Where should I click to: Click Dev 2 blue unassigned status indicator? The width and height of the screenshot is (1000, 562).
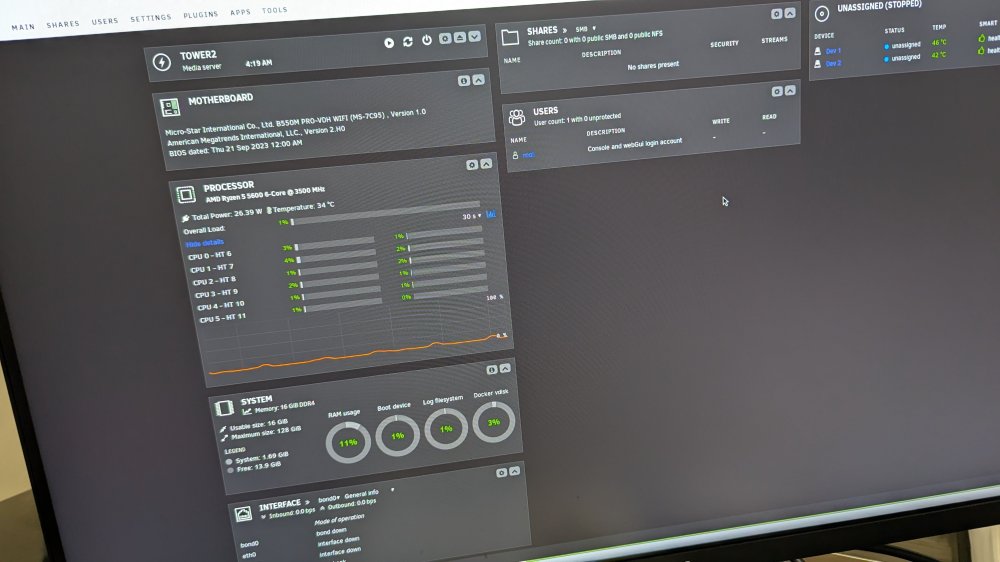click(x=886, y=59)
